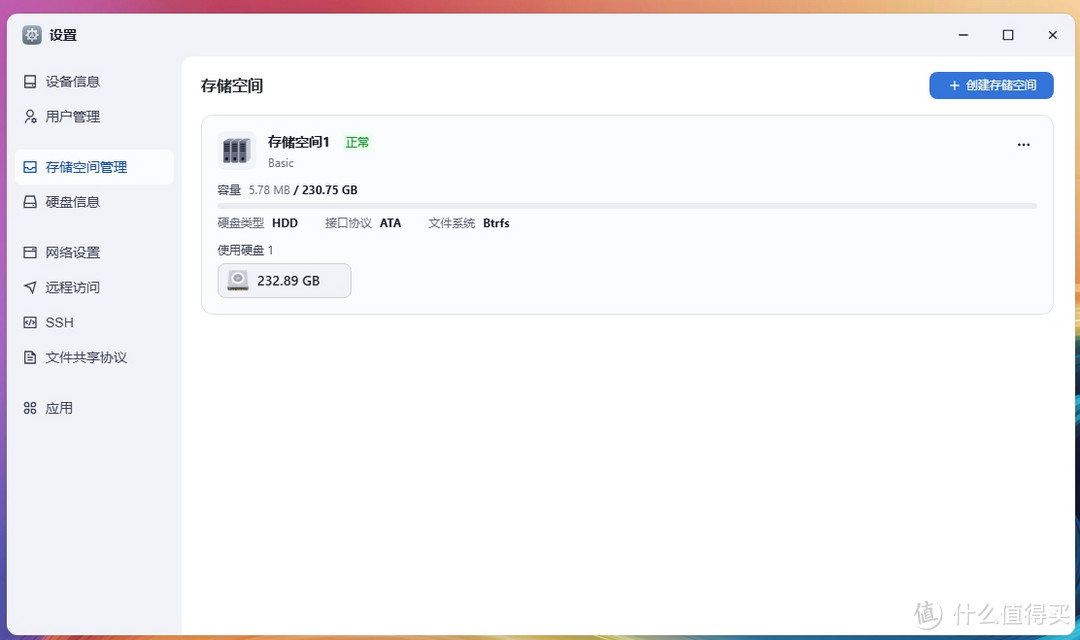This screenshot has height=640, width=1080.
Task: Open 应用 via the apps grid icon
Action: 30,407
